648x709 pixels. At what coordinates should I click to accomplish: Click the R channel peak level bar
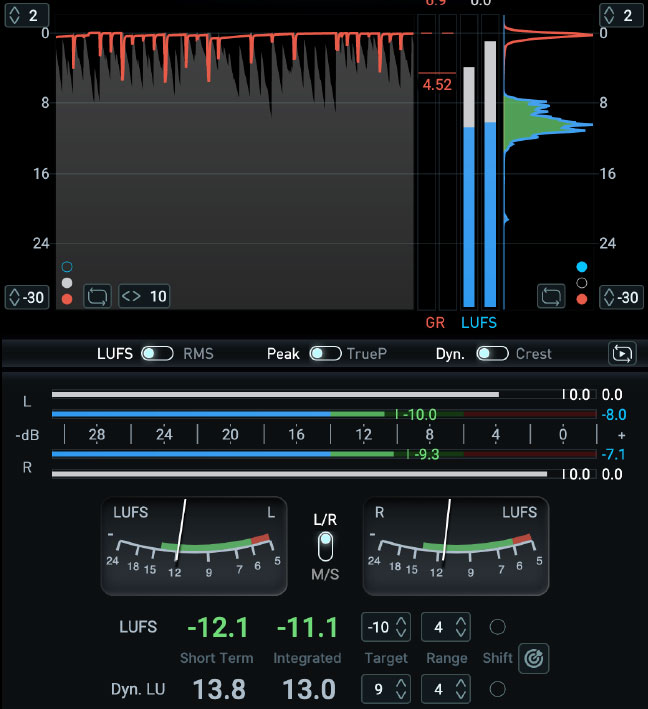click(x=324, y=474)
